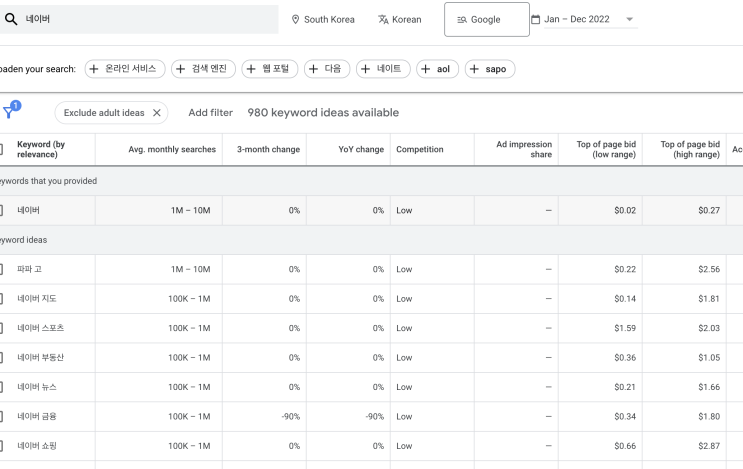Click the plus icon on sapo chip
Image resolution: width=743 pixels, height=469 pixels.
474,69
